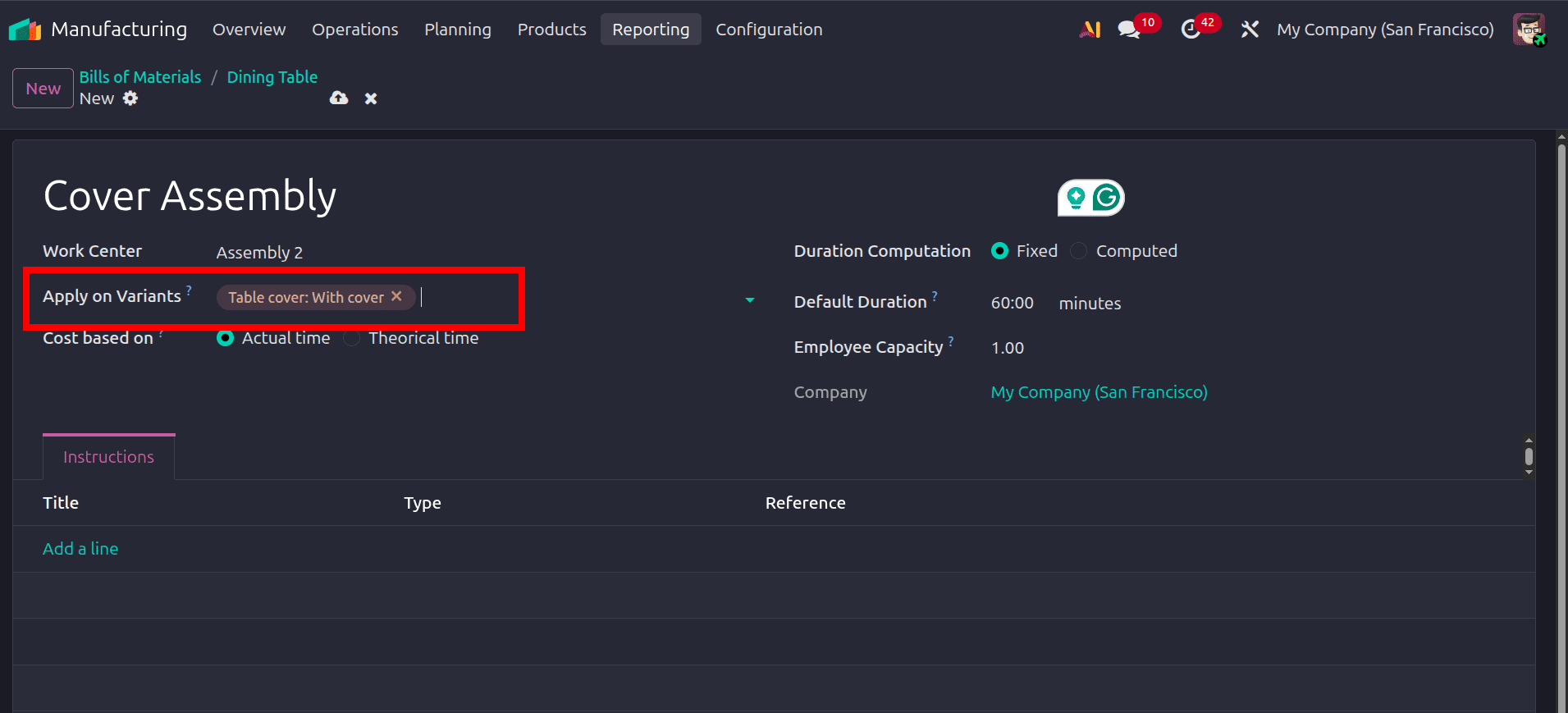This screenshot has width=1568, height=713.
Task: Show help tooltip for Default Duration
Action: pyautogui.click(x=935, y=295)
